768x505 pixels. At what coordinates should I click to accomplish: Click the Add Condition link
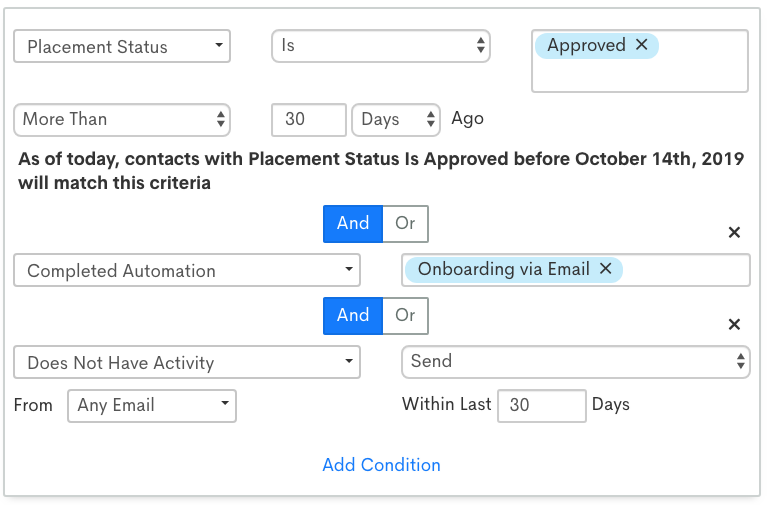tap(381, 465)
